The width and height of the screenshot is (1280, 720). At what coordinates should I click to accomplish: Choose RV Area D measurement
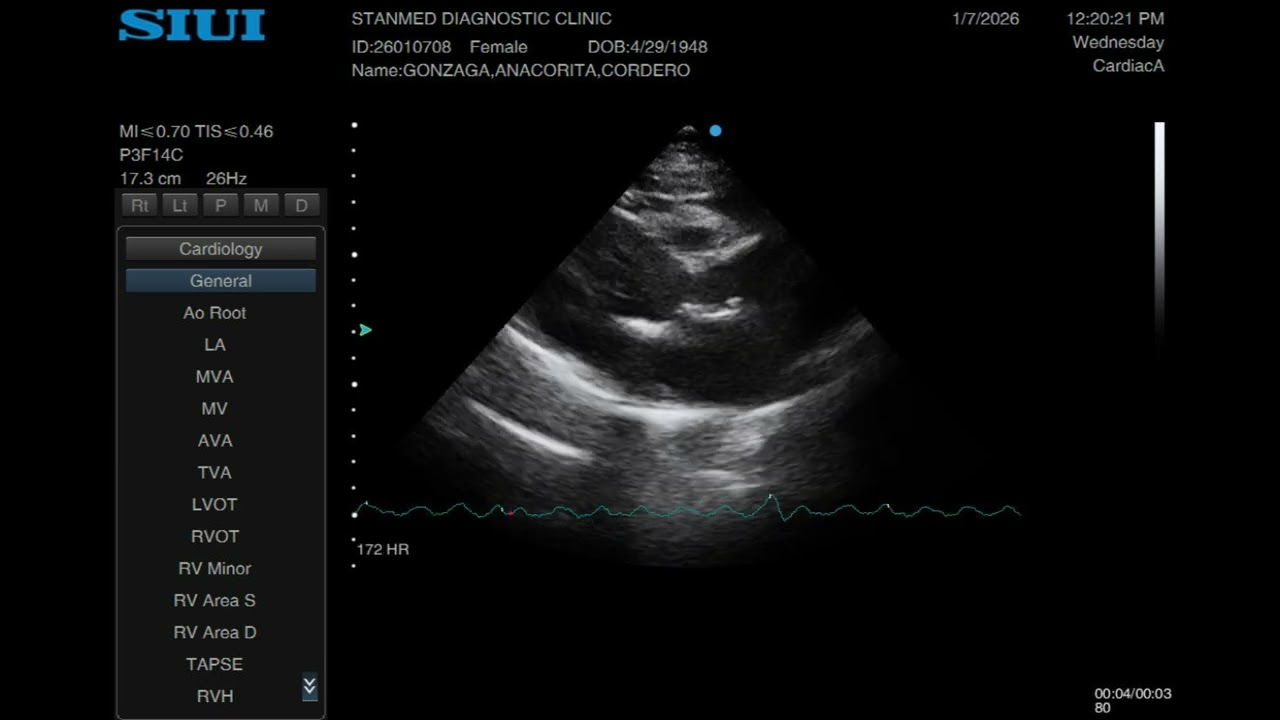[215, 633]
